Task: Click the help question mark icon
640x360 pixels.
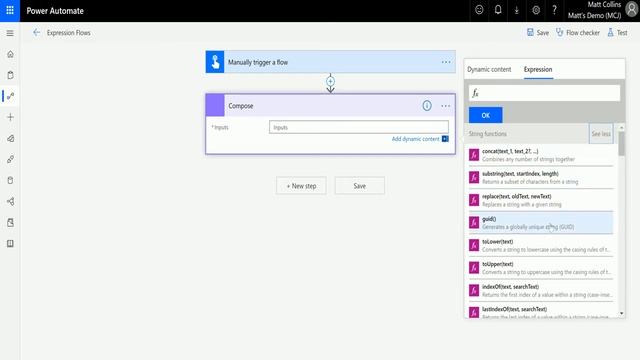Action: coord(554,10)
